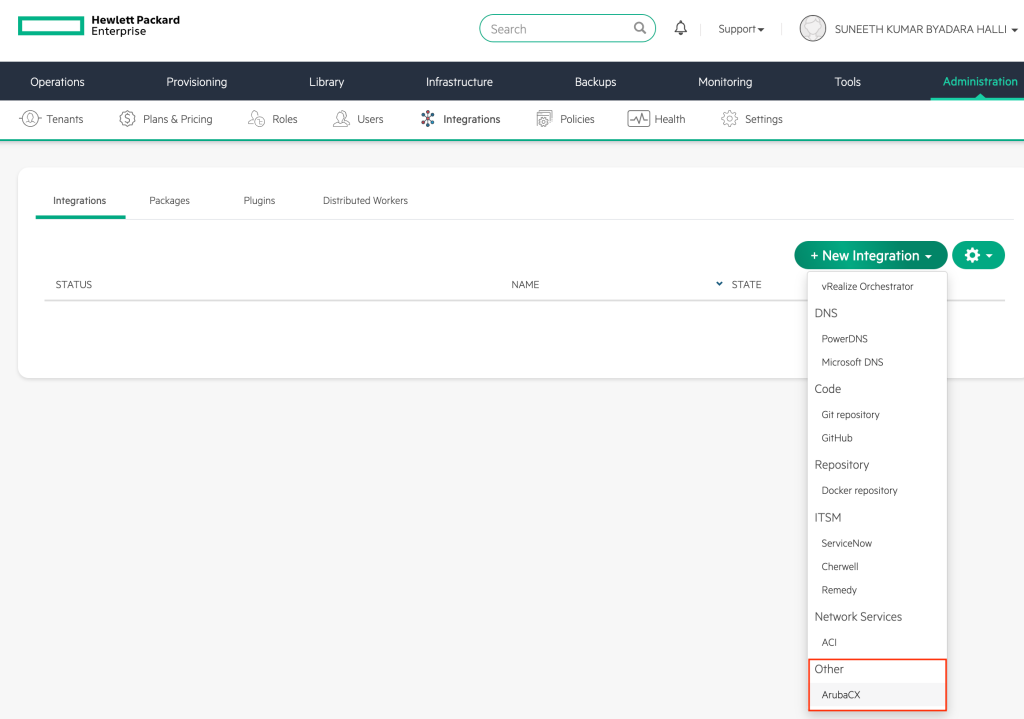Sort by the NAME column header

point(525,285)
